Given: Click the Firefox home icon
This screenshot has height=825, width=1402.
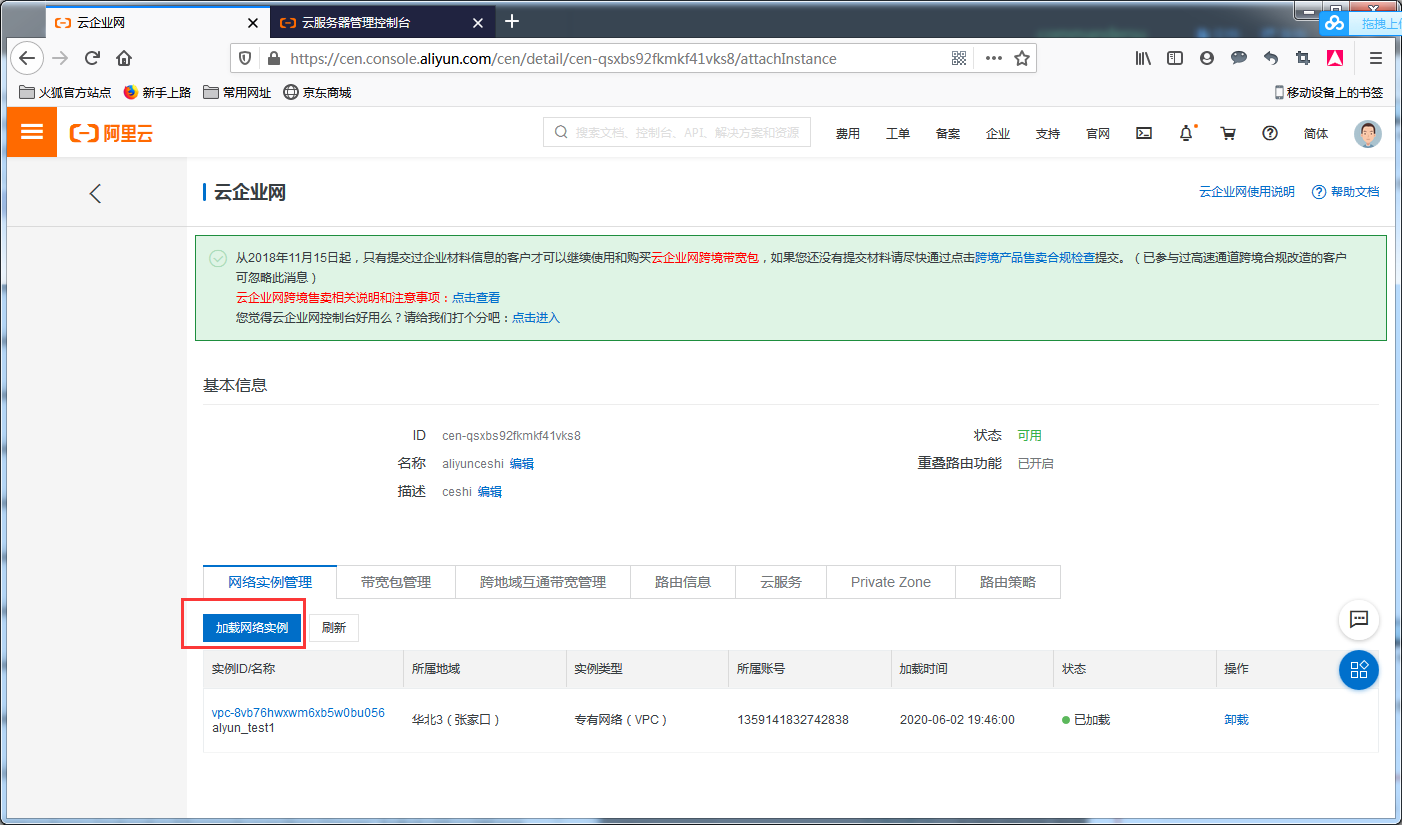Looking at the screenshot, I should point(123,58).
